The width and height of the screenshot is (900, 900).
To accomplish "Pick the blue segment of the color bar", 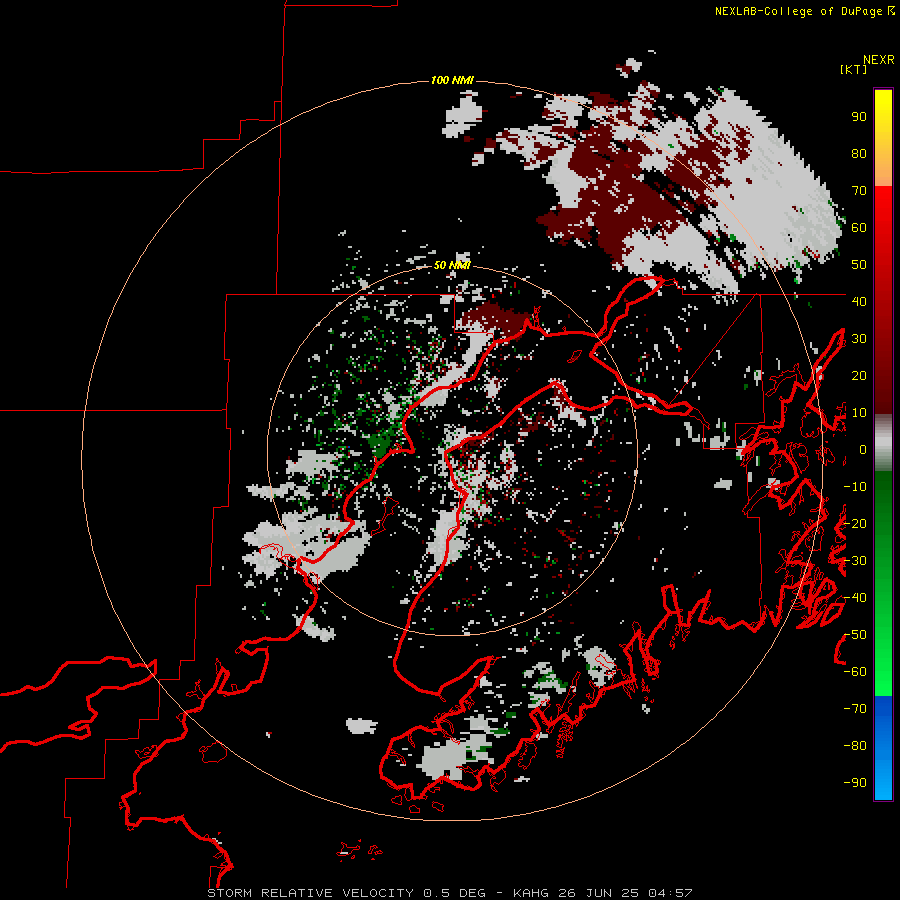I will click(883, 748).
